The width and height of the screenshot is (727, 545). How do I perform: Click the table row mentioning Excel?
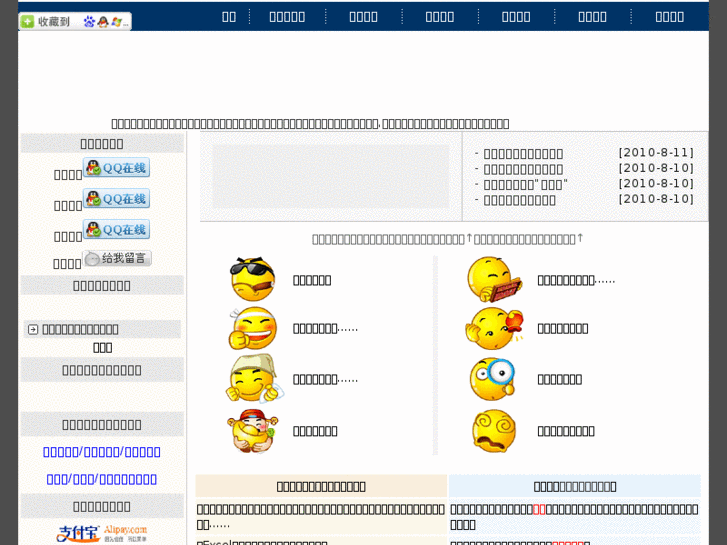coord(321,542)
